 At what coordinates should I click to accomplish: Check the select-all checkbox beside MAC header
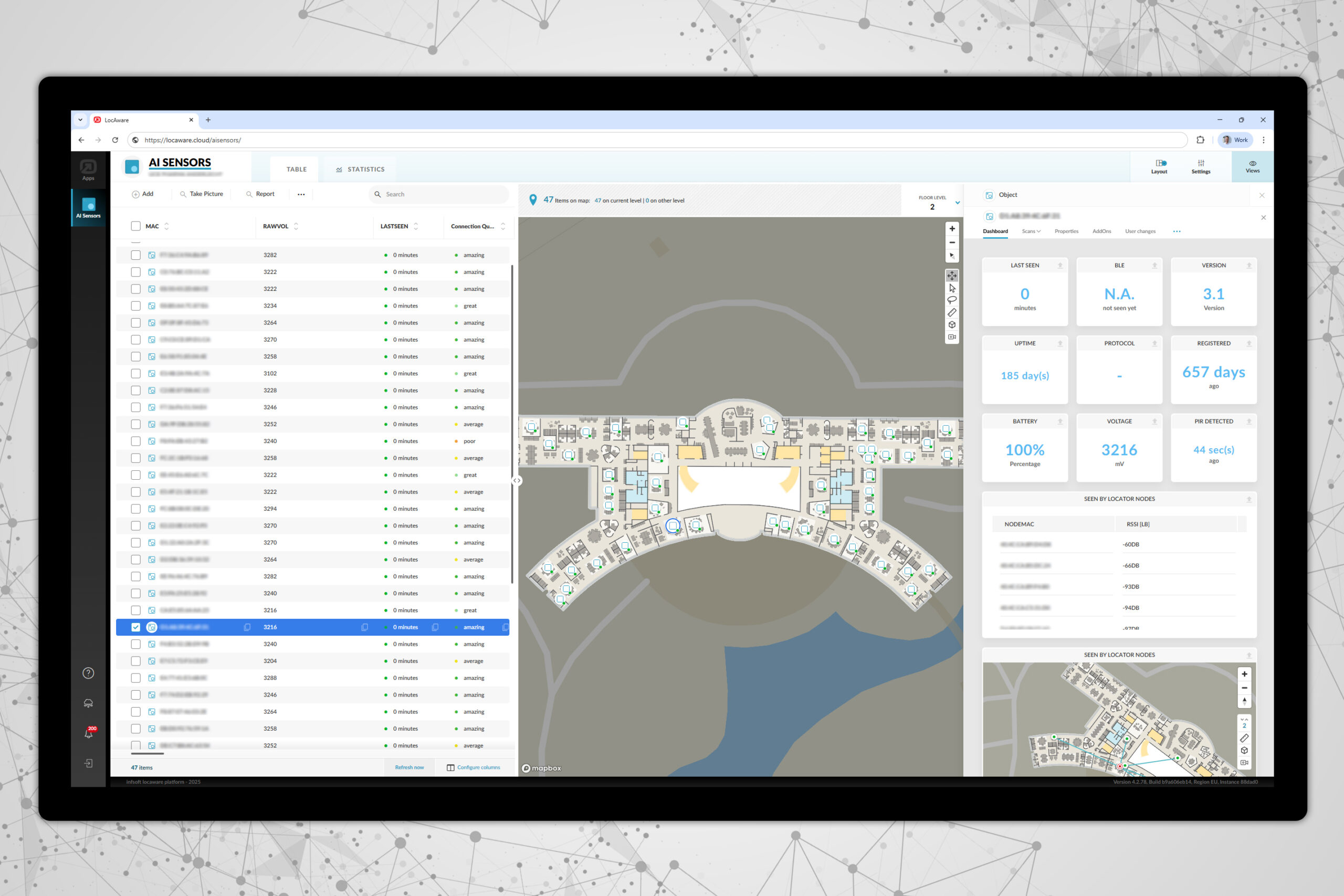[x=135, y=226]
